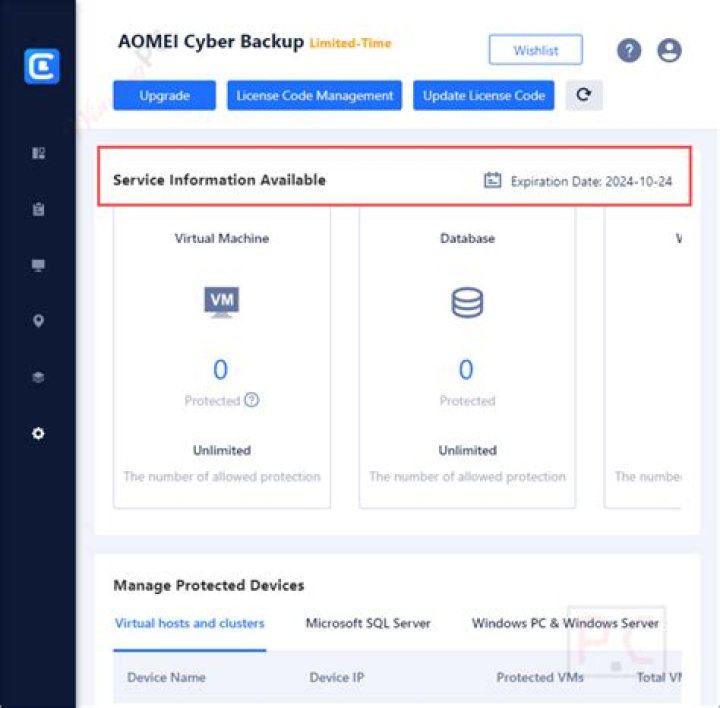Open the location pin icon in sidebar
Screen dimensions: 720x708
tap(39, 321)
